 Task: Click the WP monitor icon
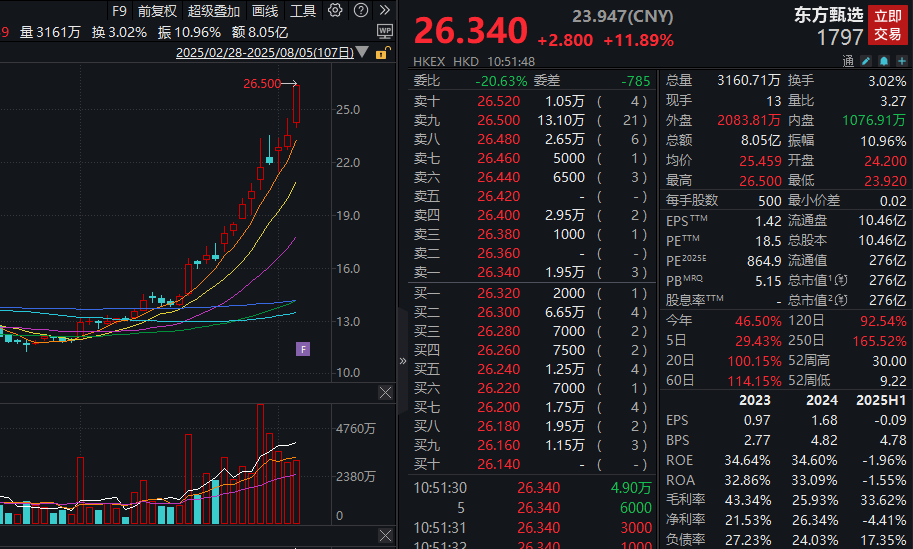(x=385, y=31)
